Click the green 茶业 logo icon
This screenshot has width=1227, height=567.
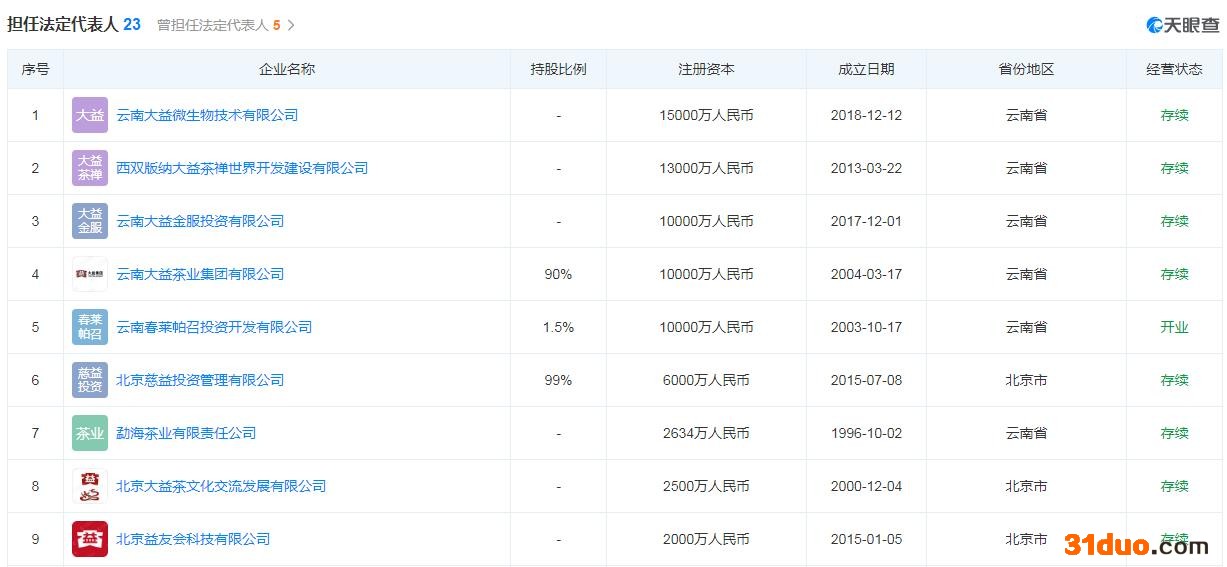(x=89, y=433)
